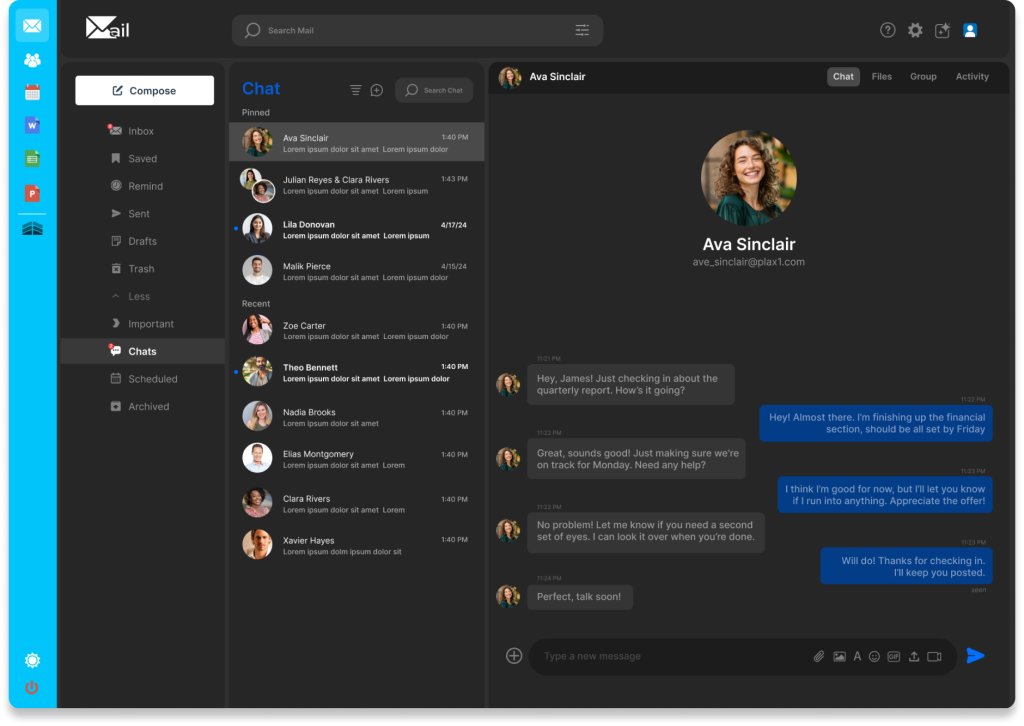Click the new chat plus icon
1024x726 pixels.
pos(377,90)
